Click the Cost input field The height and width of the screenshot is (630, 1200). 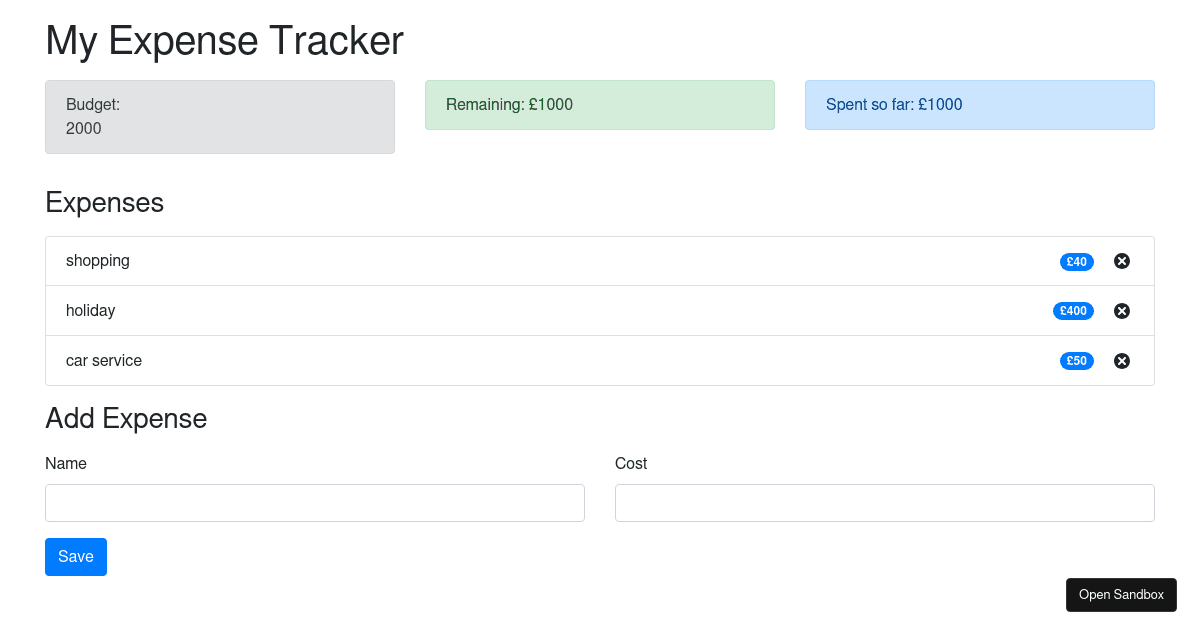pyautogui.click(x=884, y=502)
